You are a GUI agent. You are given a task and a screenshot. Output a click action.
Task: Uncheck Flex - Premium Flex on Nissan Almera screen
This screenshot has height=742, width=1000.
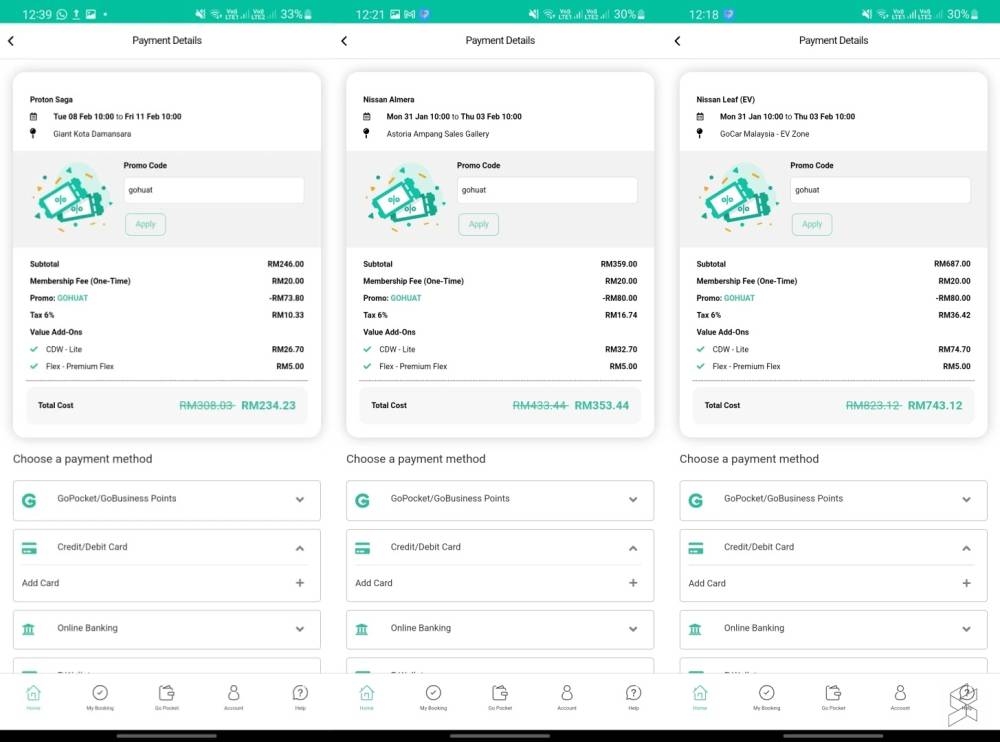pyautogui.click(x=367, y=366)
